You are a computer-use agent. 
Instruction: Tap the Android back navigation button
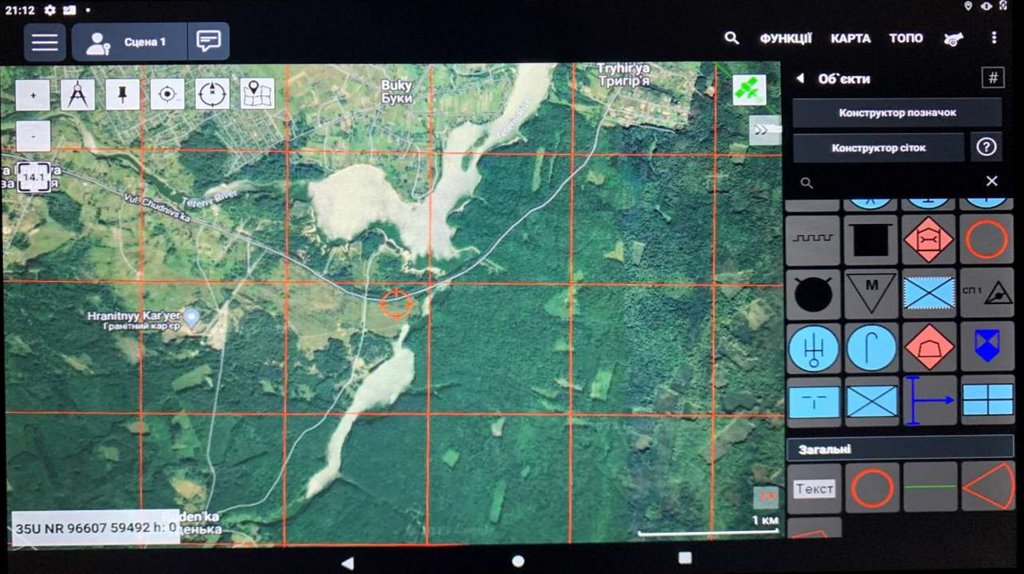coord(347,562)
